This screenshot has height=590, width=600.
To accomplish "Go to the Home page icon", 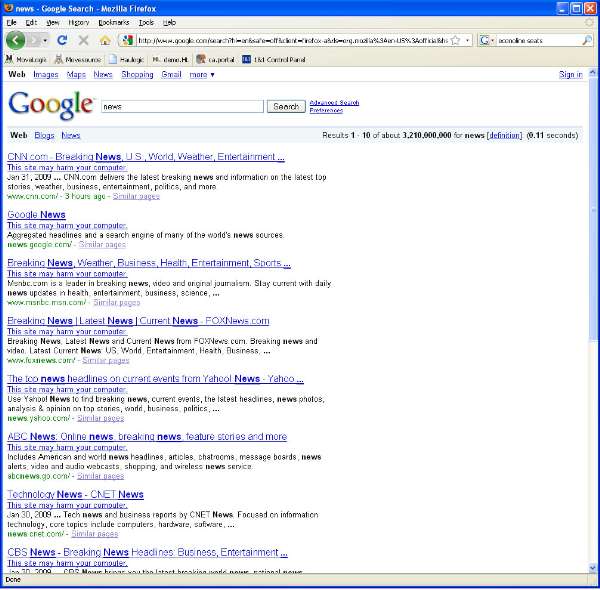I will [x=105, y=40].
